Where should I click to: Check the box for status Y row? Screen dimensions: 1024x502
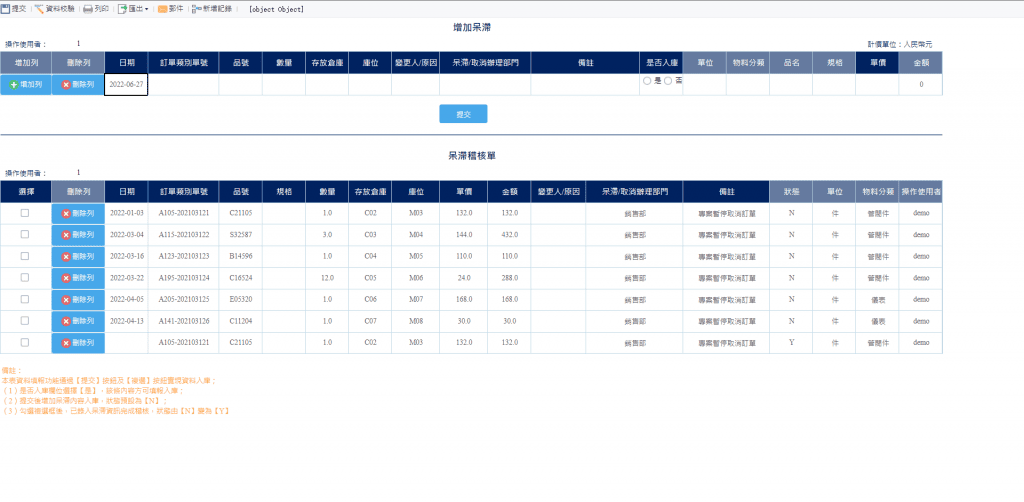25,342
